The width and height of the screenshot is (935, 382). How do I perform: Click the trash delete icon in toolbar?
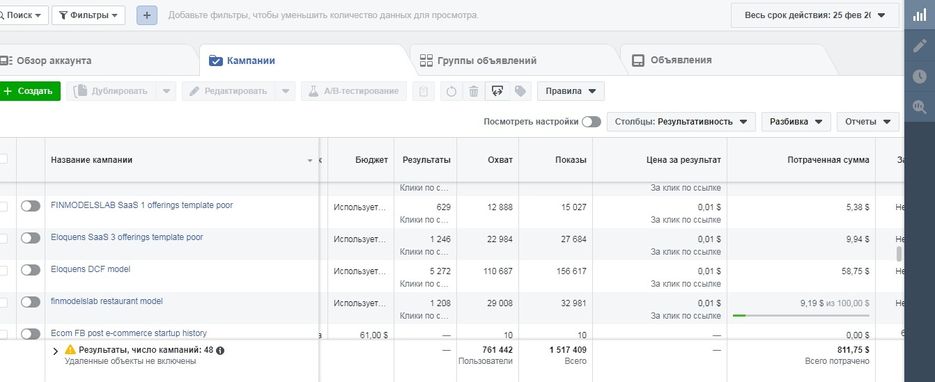pyautogui.click(x=473, y=91)
